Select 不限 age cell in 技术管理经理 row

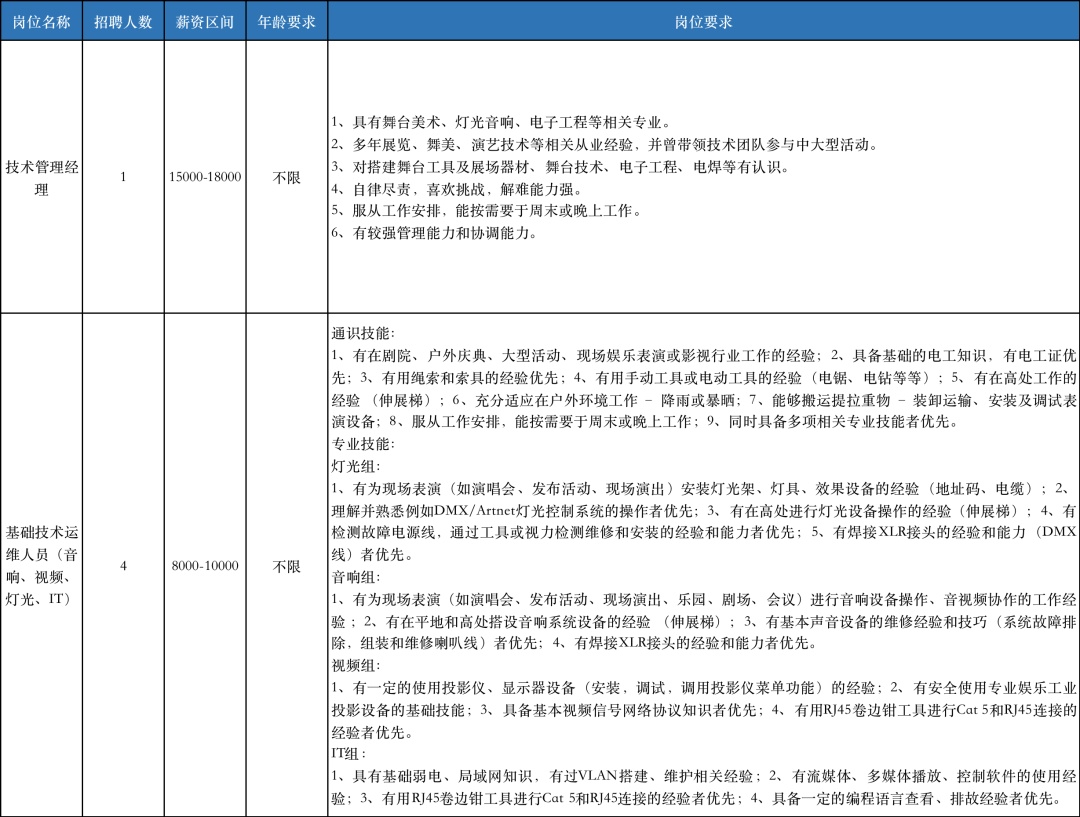287,177
